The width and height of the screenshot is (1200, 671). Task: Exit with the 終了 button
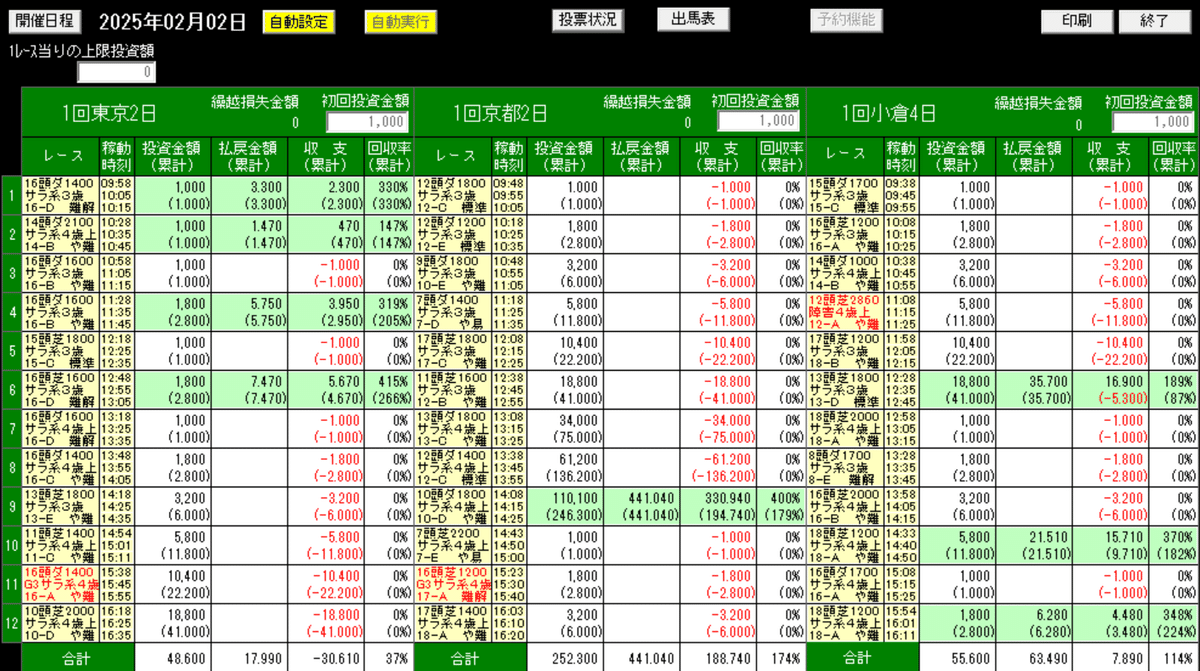[x=1155, y=21]
